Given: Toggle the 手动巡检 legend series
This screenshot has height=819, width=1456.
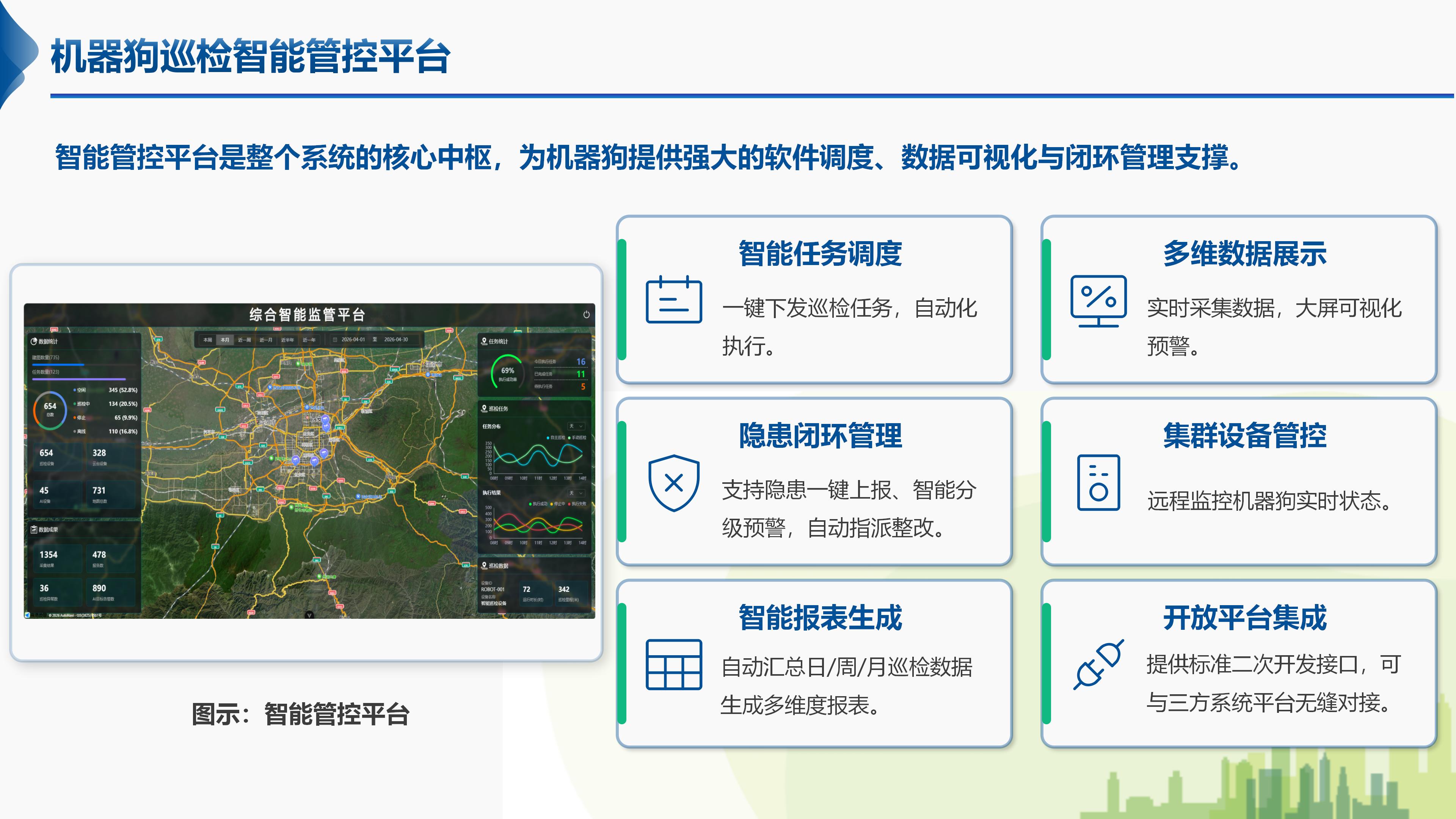Looking at the screenshot, I should (577, 438).
